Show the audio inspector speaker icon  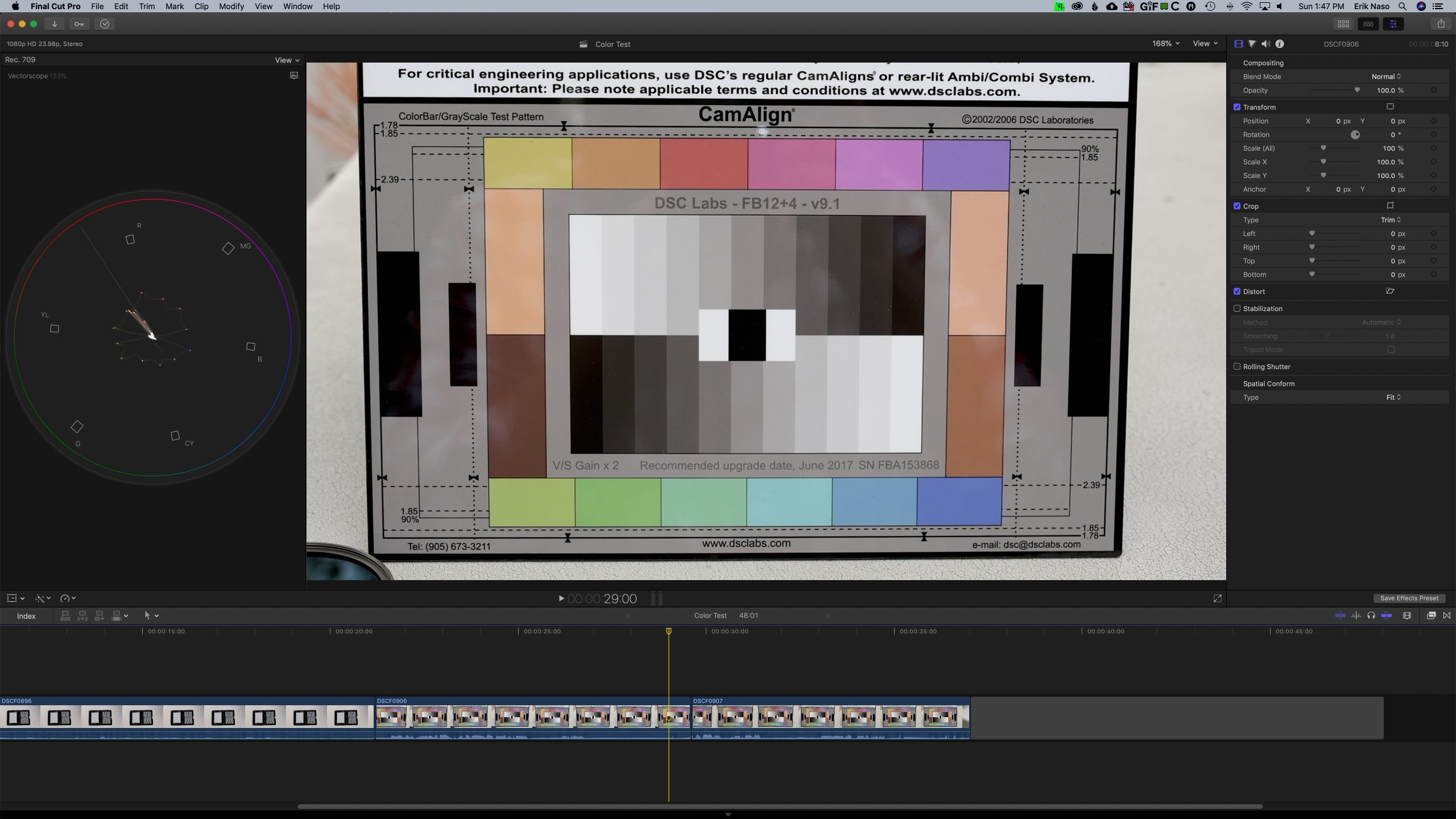coord(1265,44)
